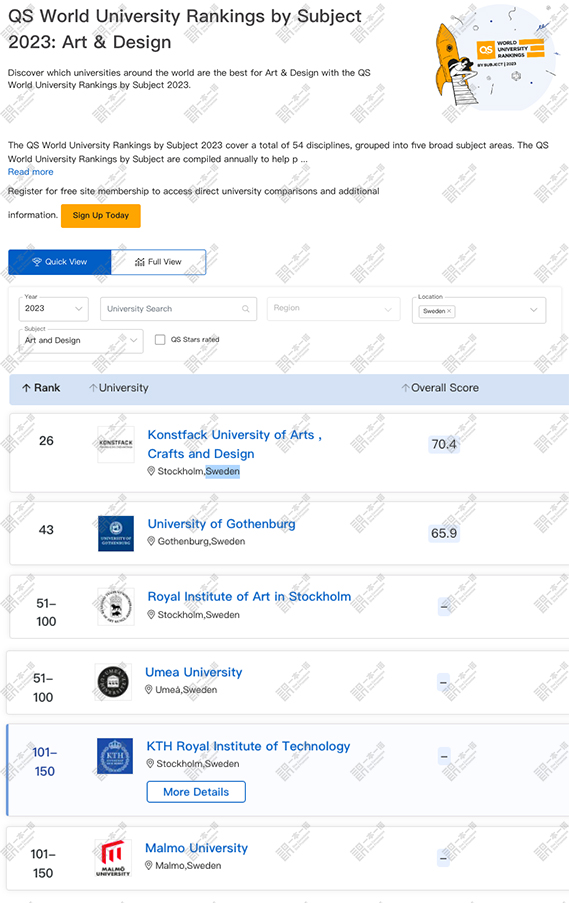Click the location pin beside Umeå,Sweden

(x=149, y=689)
